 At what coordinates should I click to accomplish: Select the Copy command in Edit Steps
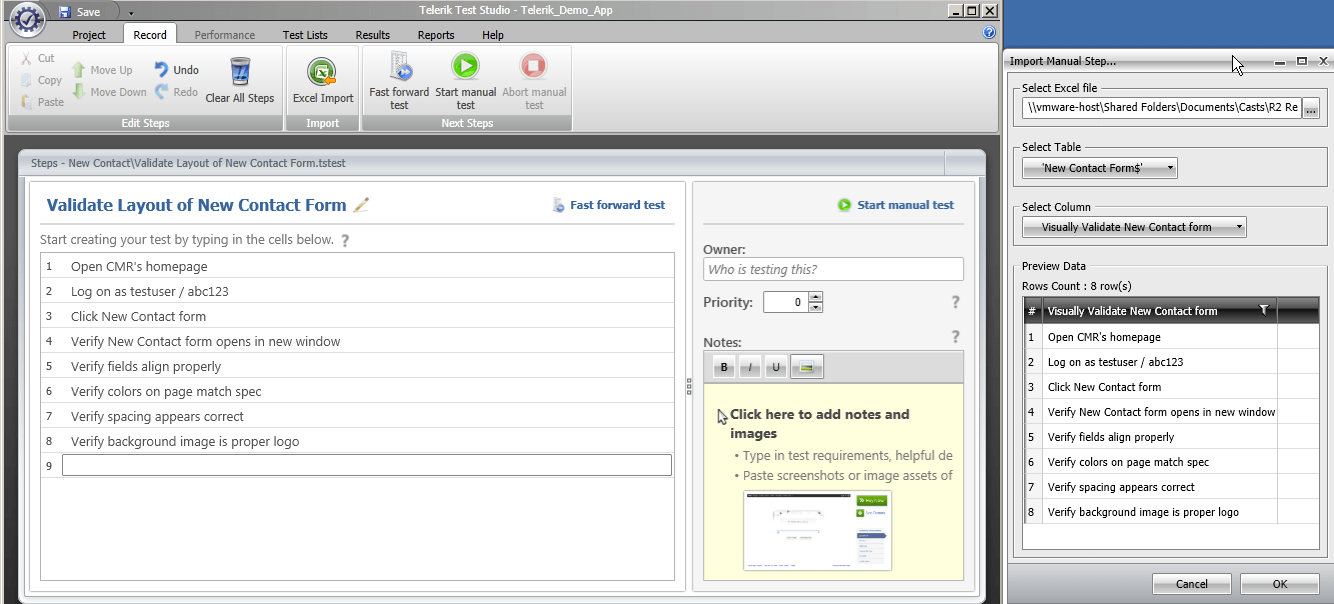click(x=41, y=80)
